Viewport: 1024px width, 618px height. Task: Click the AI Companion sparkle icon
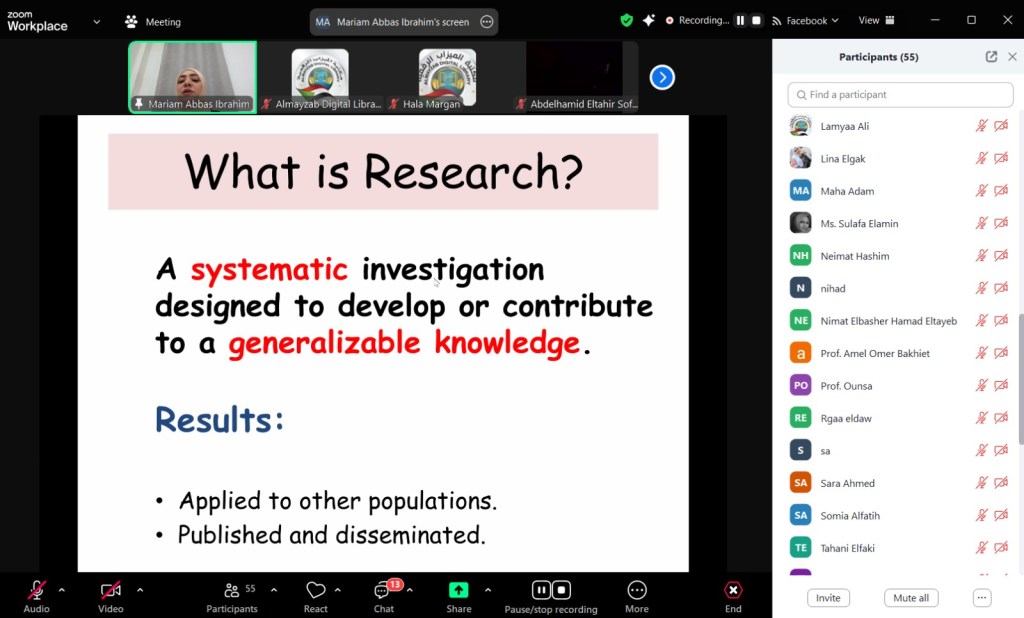click(x=649, y=20)
